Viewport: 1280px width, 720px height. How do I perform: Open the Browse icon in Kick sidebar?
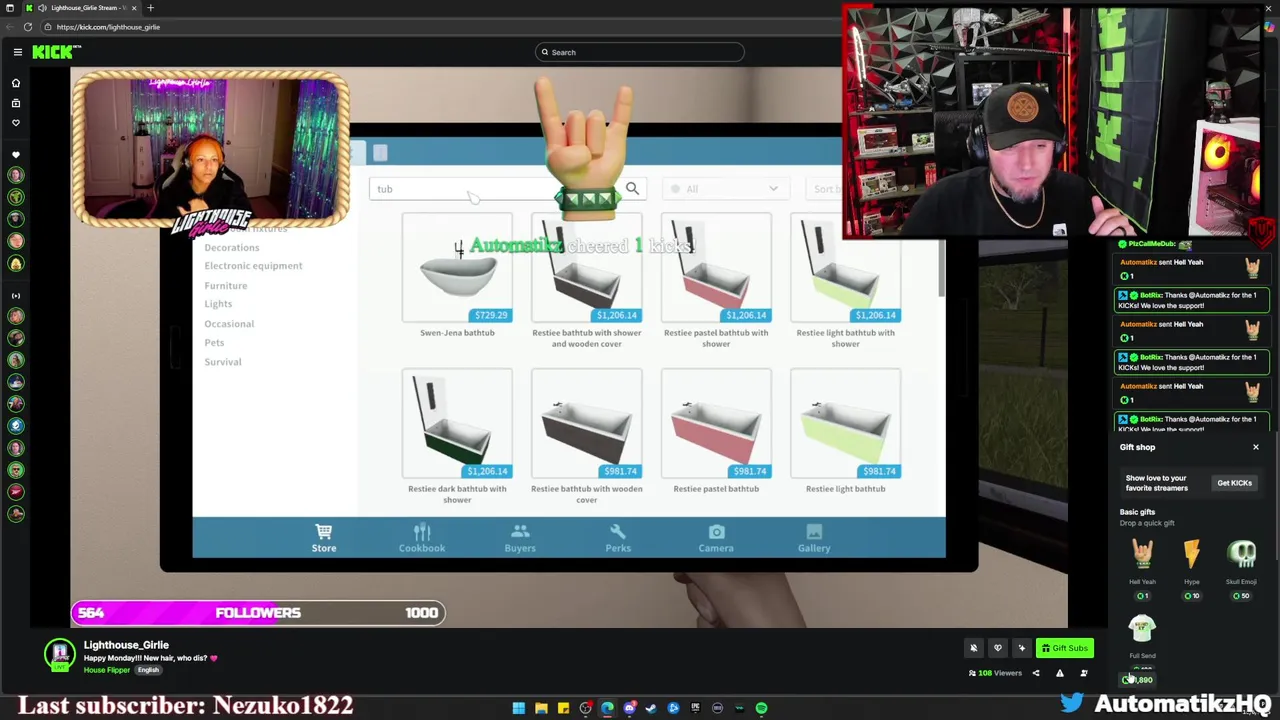(x=16, y=103)
